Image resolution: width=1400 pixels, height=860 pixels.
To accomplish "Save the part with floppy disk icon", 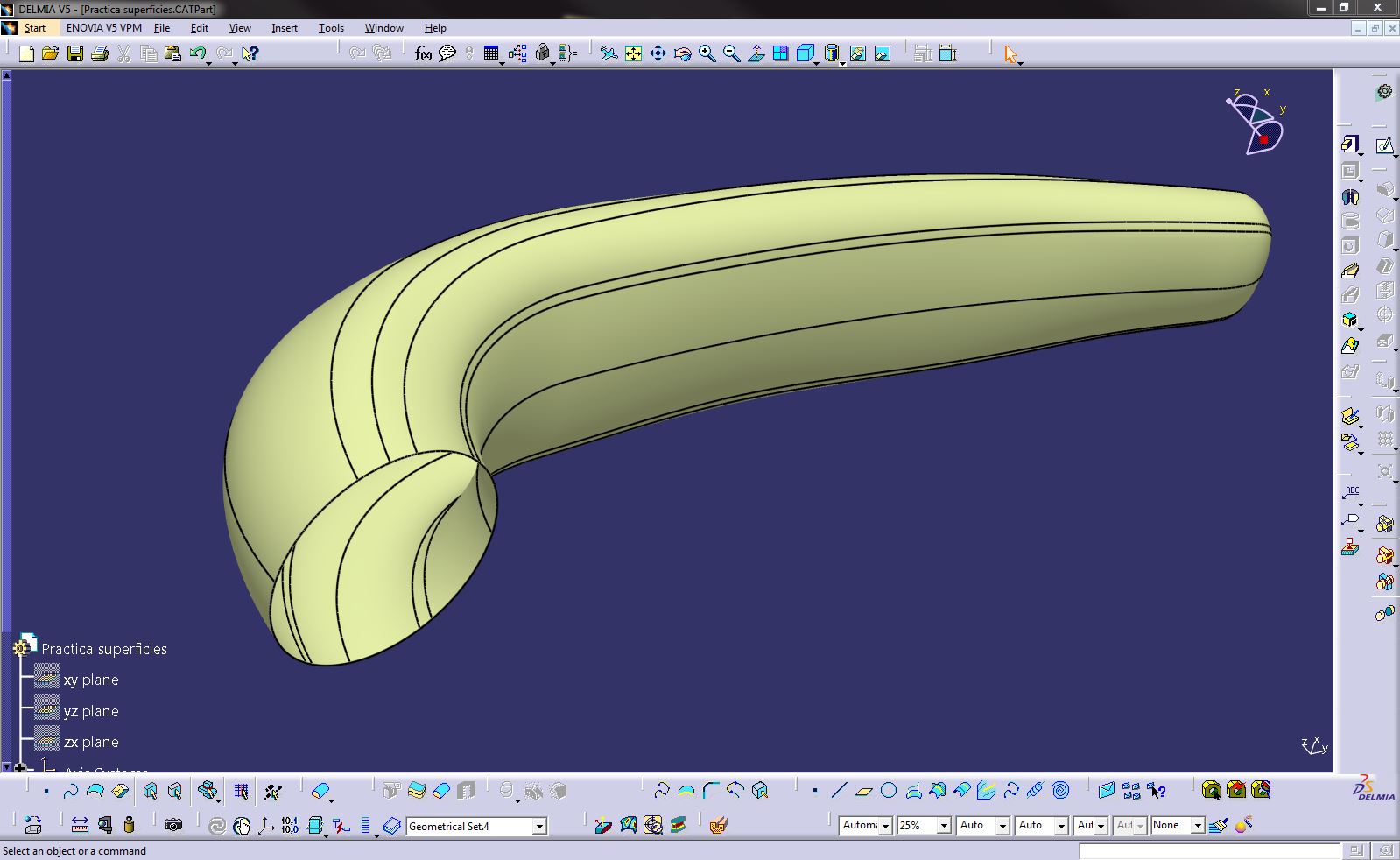I will [x=75, y=54].
